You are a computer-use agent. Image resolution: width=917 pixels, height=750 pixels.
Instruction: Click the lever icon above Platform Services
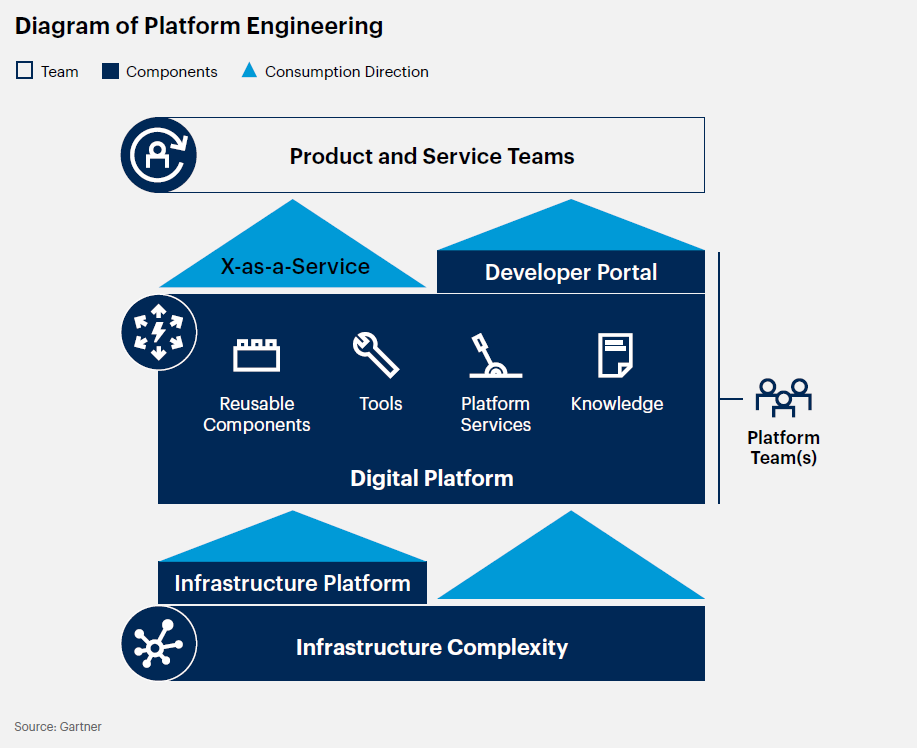[x=495, y=352]
